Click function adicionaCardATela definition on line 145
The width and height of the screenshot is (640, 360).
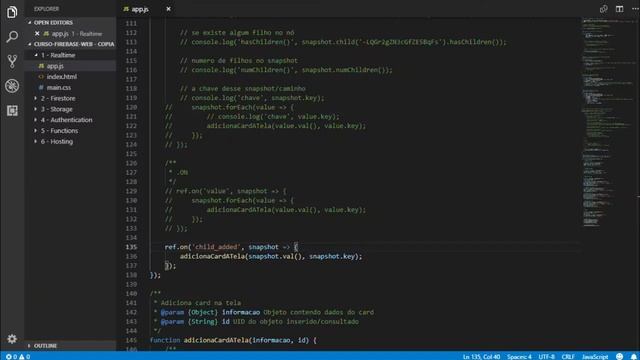pos(216,340)
